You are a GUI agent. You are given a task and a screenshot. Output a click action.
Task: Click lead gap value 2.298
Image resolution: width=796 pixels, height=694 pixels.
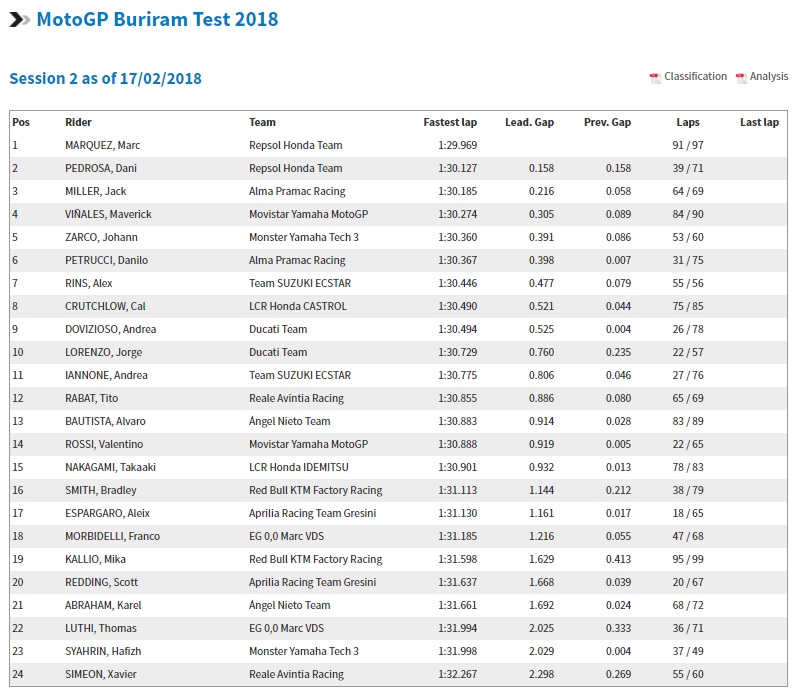[541, 674]
